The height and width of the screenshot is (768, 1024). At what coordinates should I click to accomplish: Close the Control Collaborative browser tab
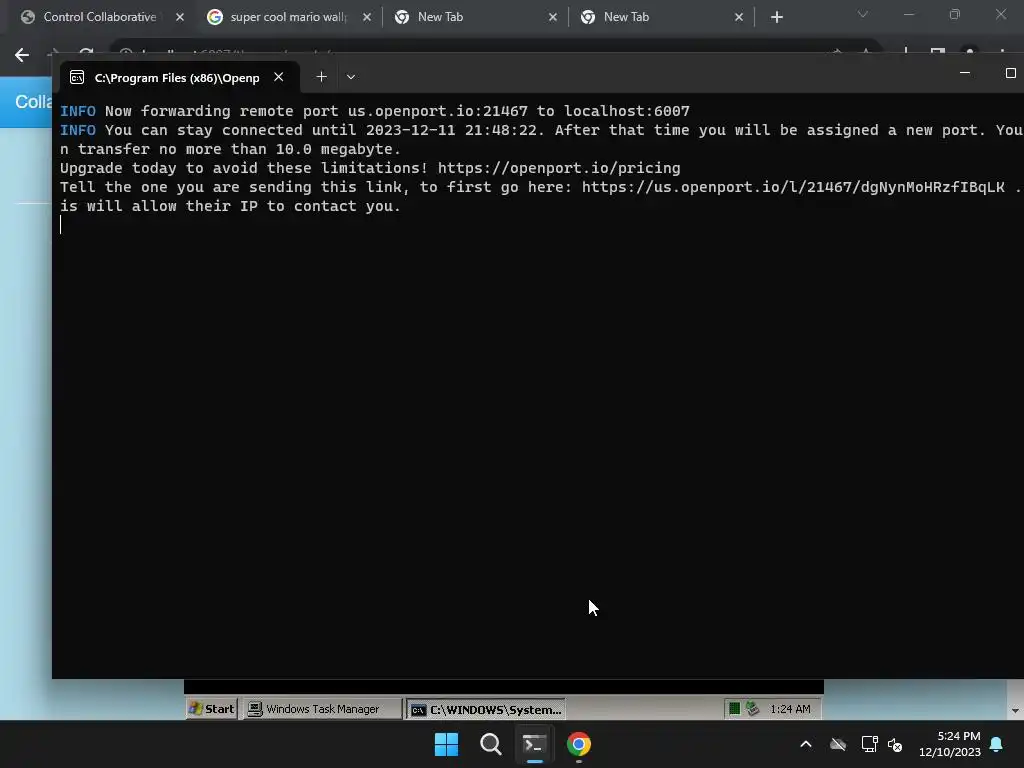tap(180, 17)
